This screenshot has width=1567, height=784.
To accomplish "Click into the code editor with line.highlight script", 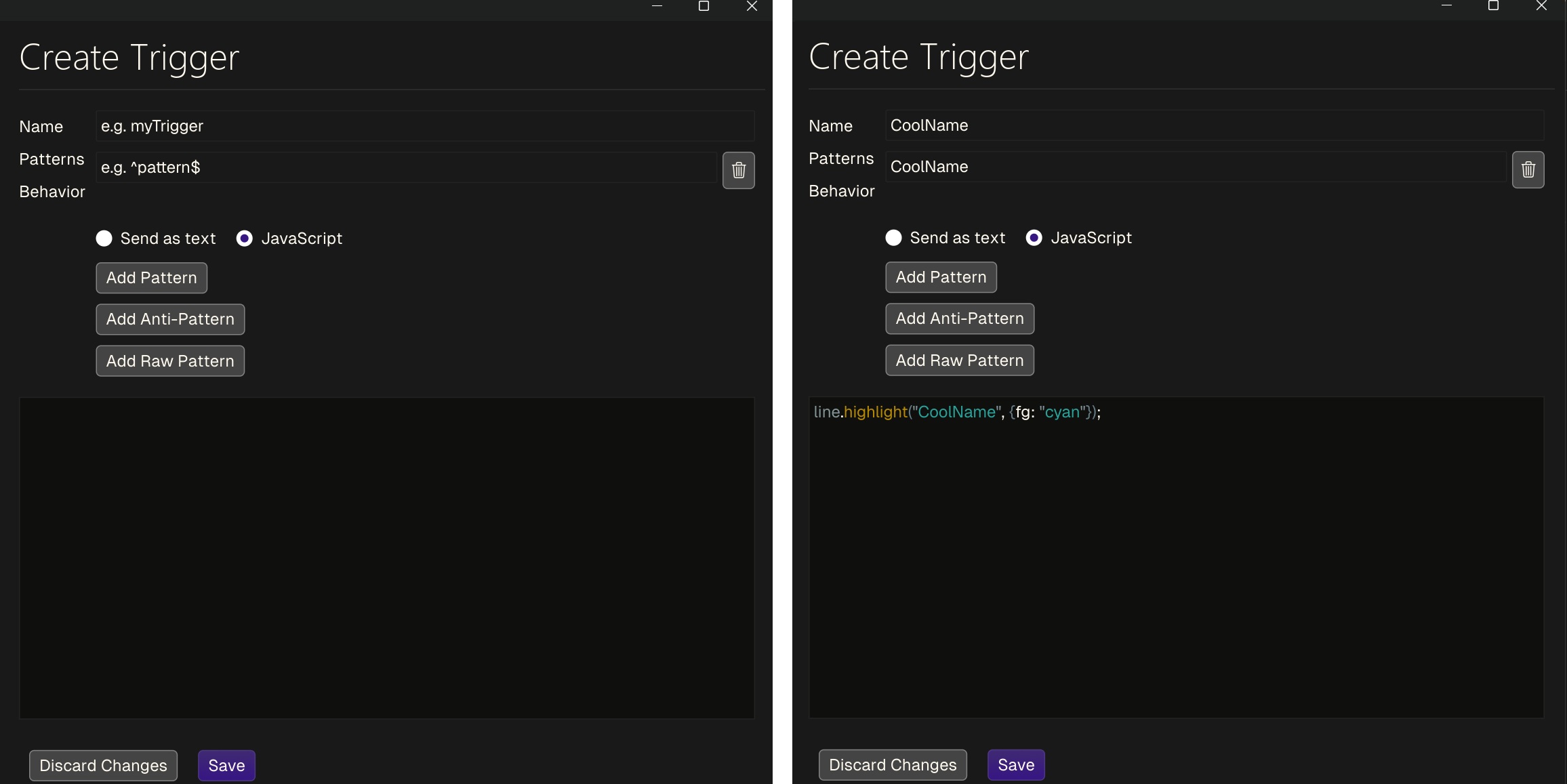I will (1175, 556).
